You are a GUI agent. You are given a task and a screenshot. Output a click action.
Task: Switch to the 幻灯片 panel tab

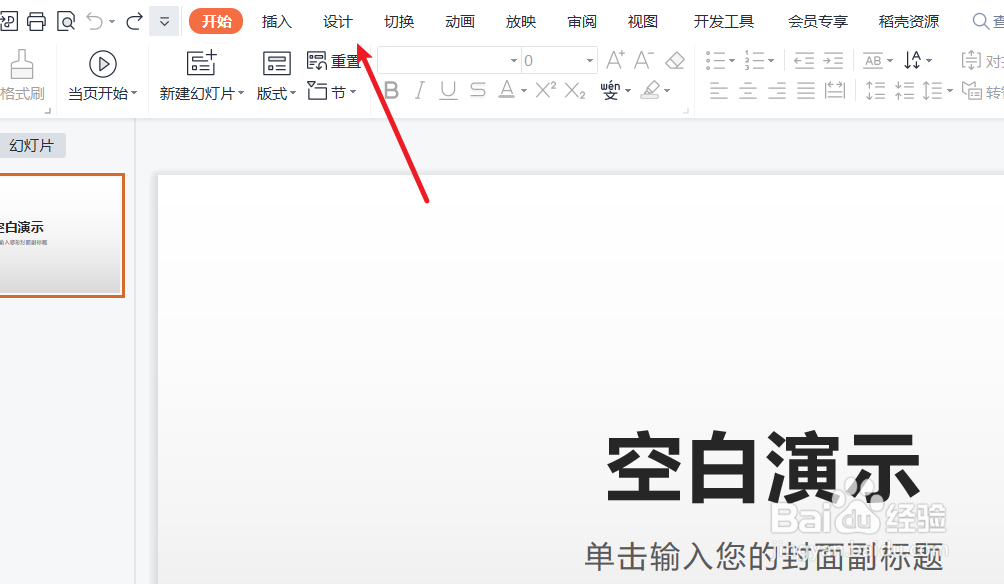click(x=31, y=145)
